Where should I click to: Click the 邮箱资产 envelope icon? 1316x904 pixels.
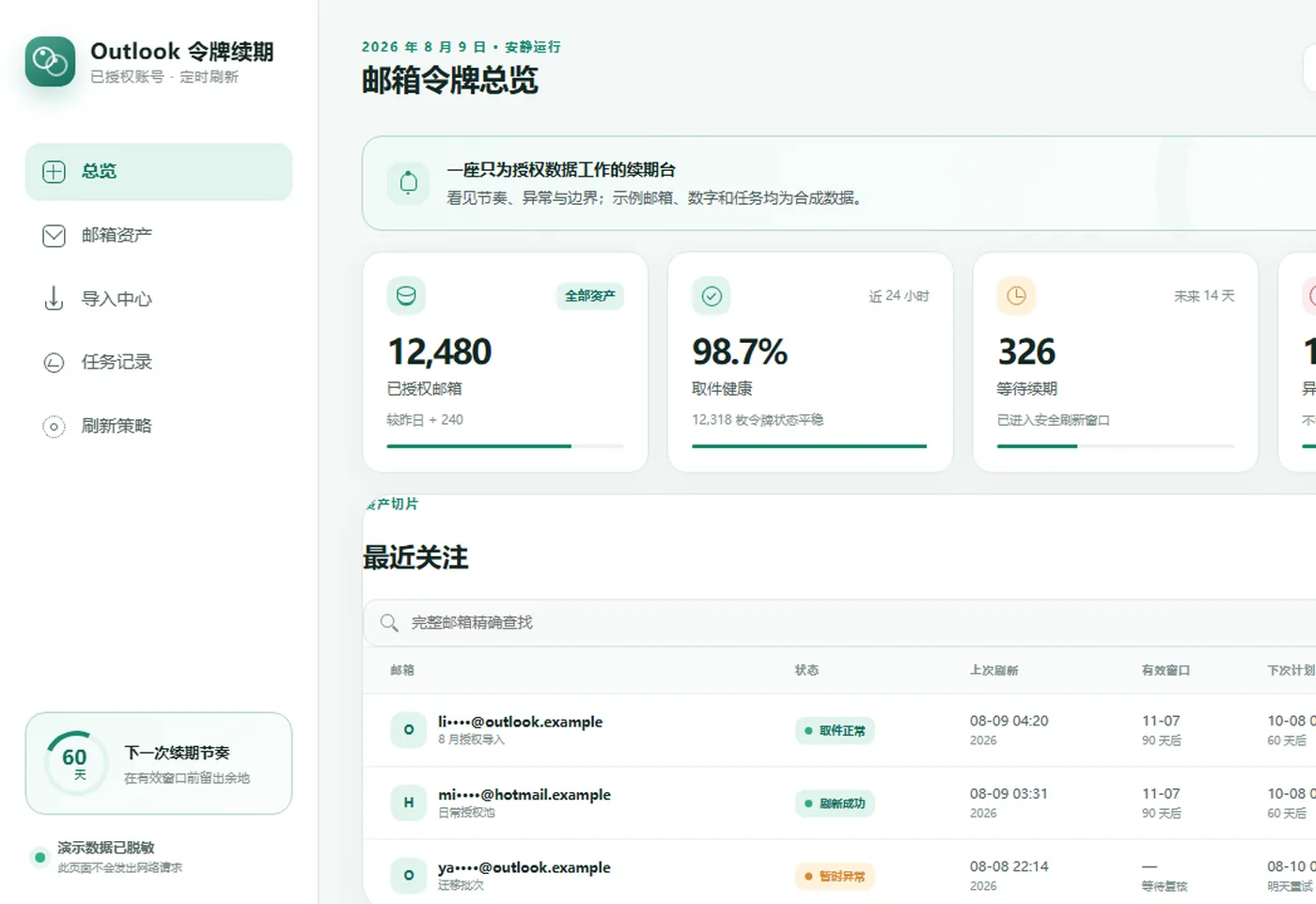pyautogui.click(x=54, y=235)
